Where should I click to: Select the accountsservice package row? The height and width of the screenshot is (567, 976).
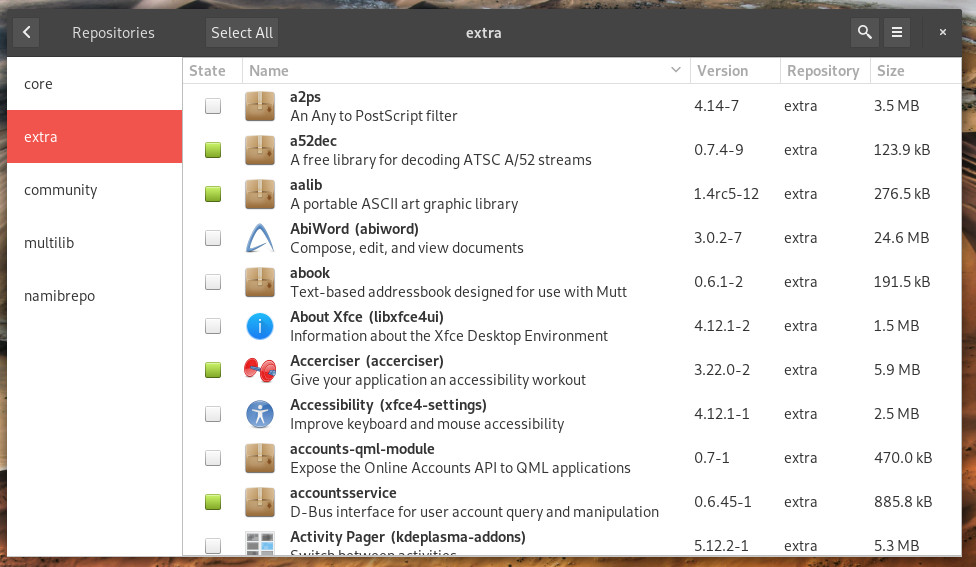coord(571,502)
